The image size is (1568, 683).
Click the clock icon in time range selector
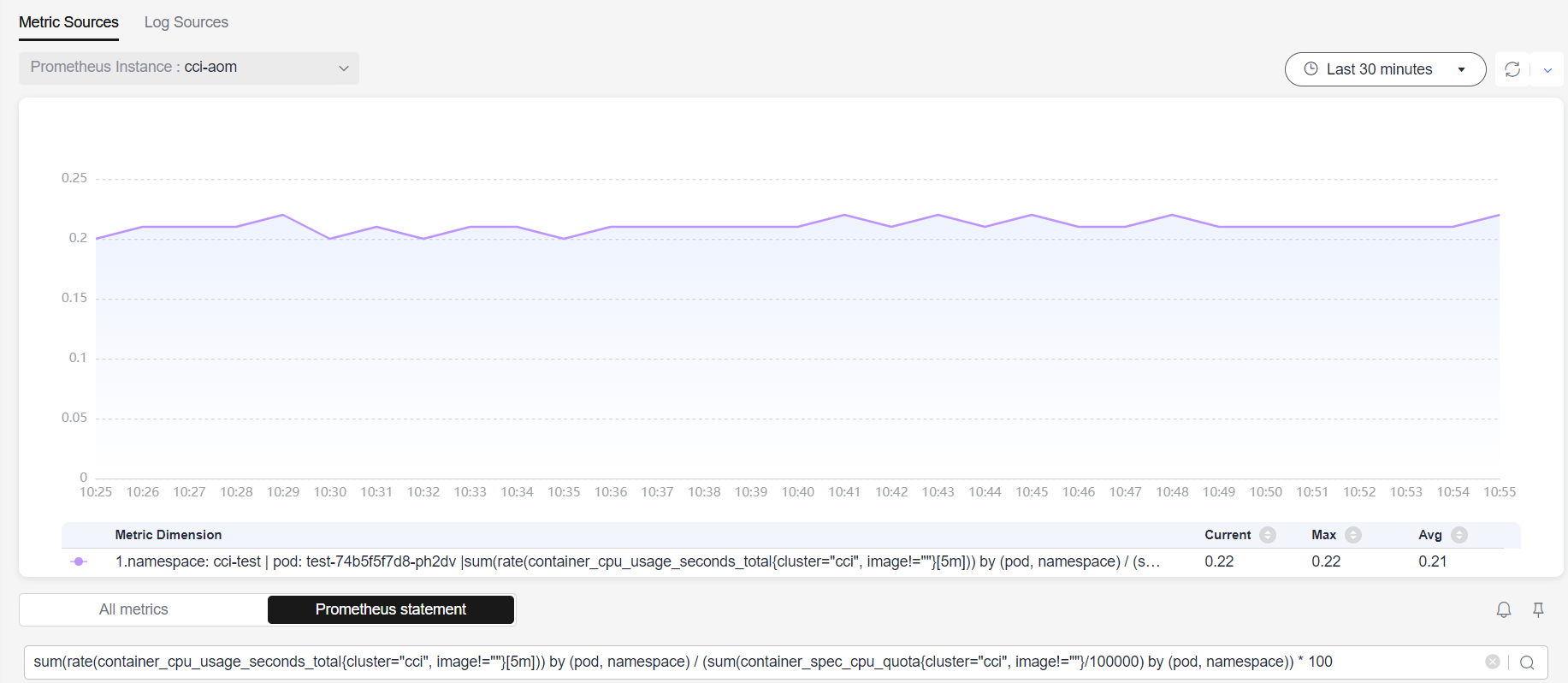click(x=1311, y=69)
